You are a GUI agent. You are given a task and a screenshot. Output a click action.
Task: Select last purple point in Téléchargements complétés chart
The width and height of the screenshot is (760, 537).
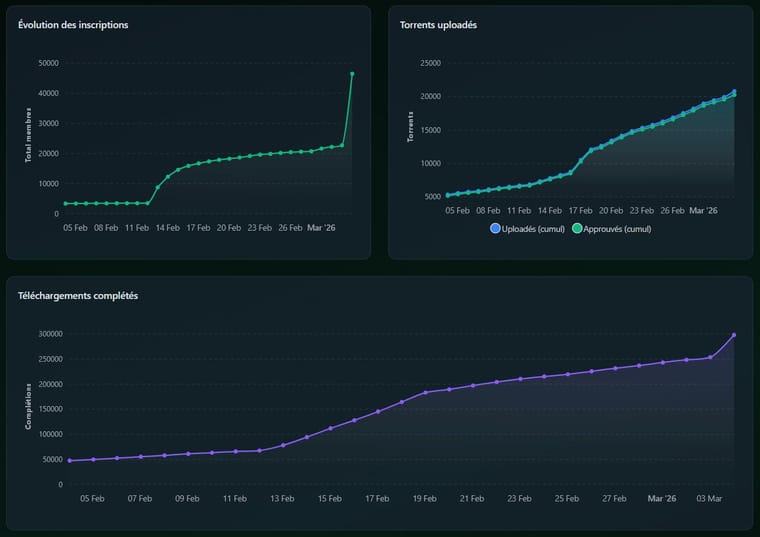pos(734,335)
